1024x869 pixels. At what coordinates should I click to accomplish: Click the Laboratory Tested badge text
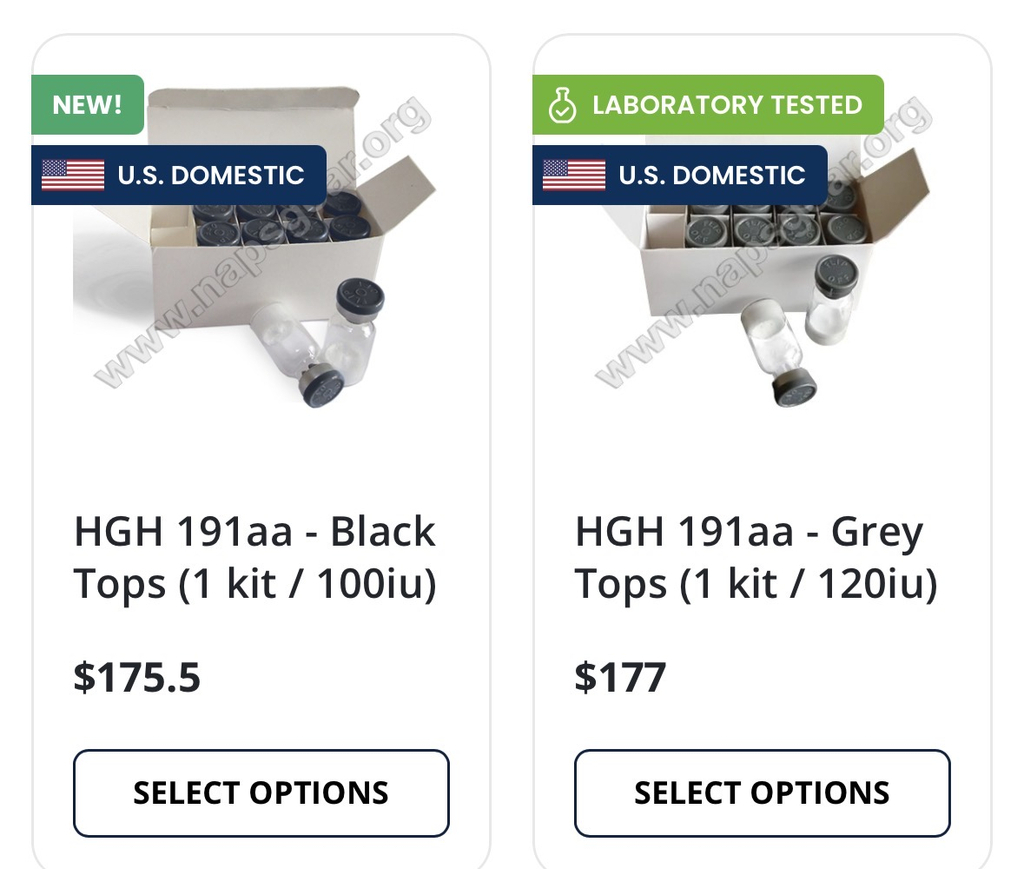pos(727,105)
